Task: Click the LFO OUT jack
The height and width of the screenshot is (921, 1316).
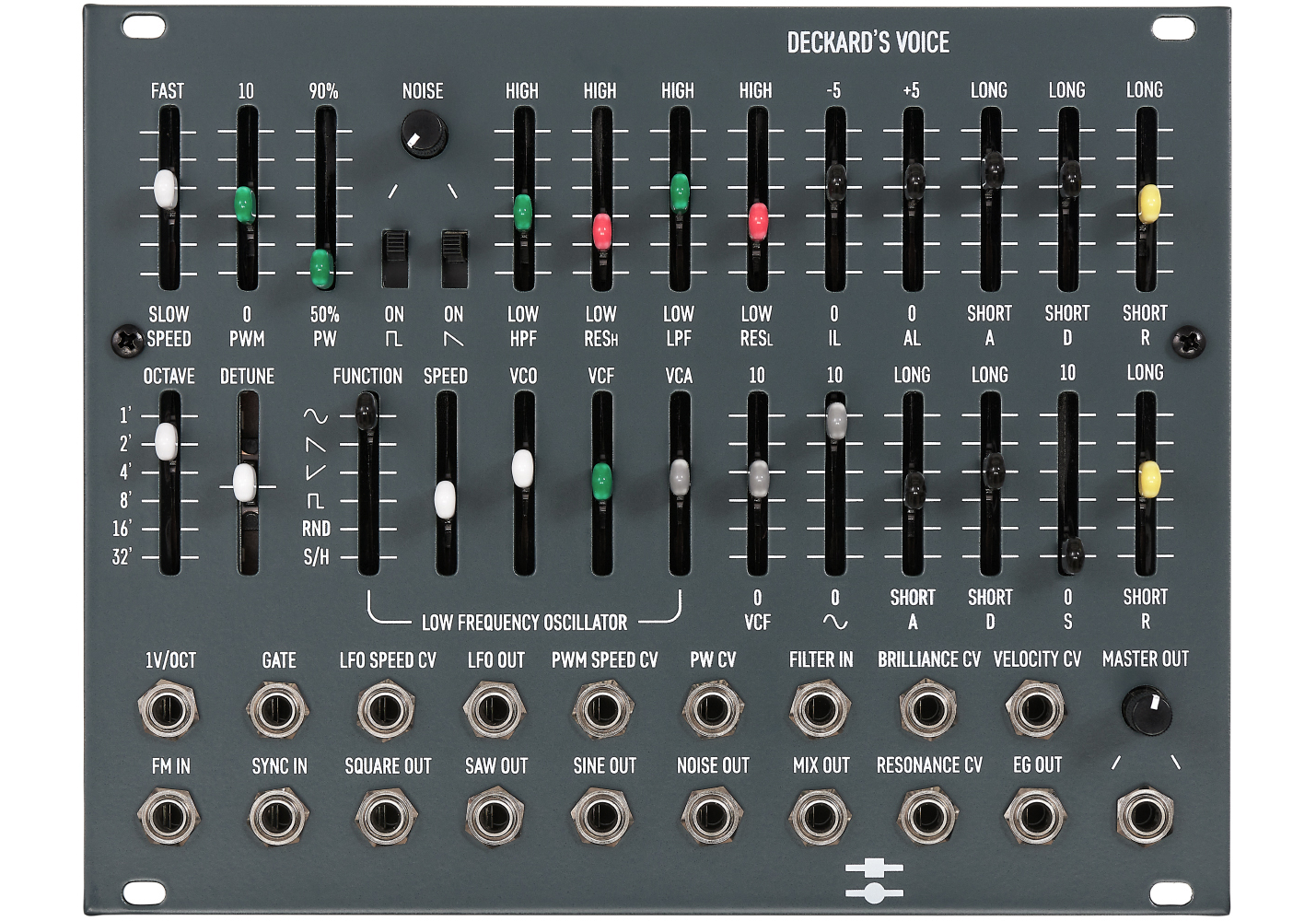Action: coord(495,710)
